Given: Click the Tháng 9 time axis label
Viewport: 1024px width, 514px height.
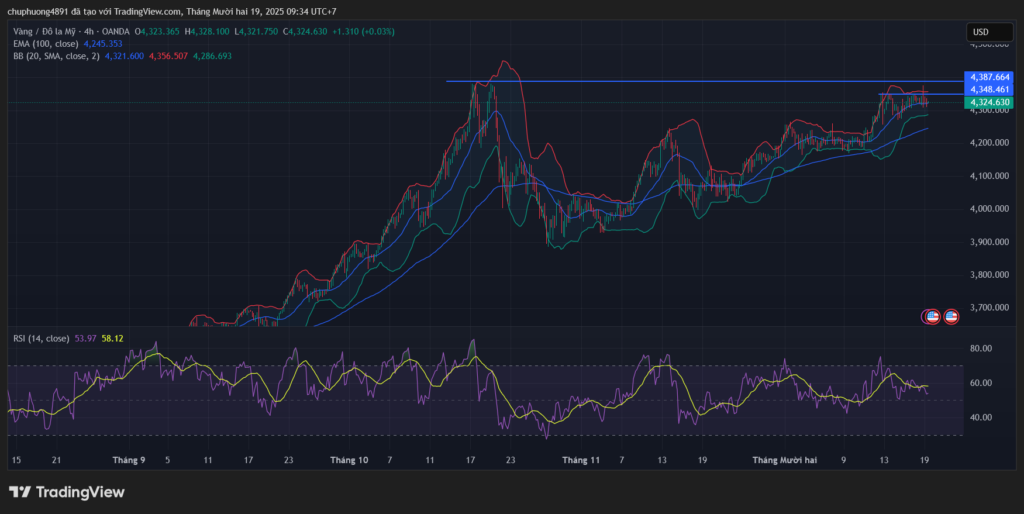Looking at the screenshot, I should pos(129,459).
